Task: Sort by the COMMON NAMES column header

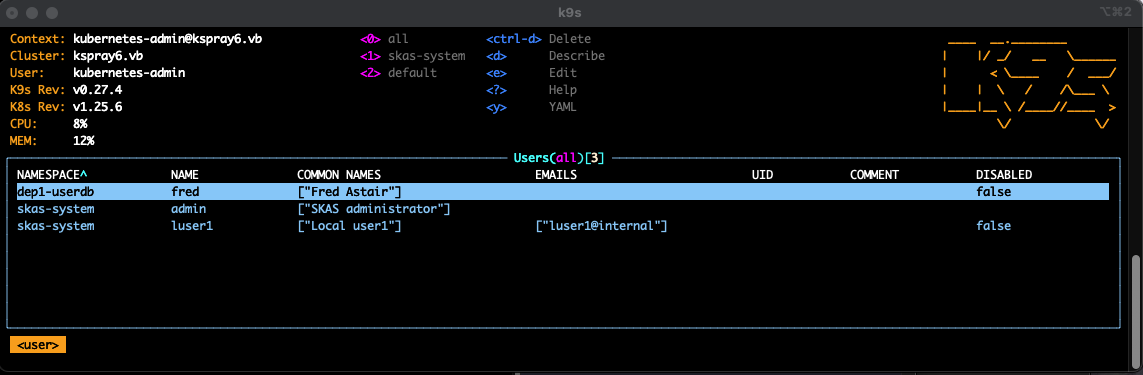Action: [x=339, y=175]
